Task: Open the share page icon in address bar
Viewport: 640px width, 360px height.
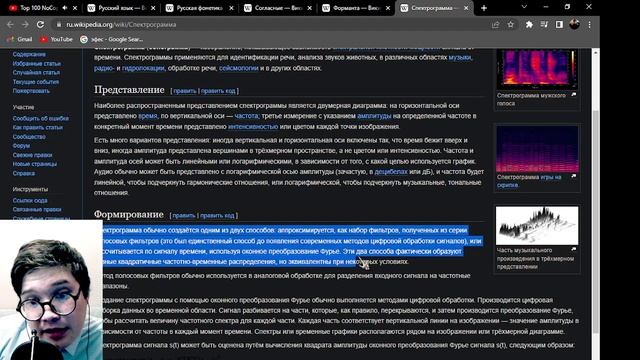Action: (x=496, y=24)
